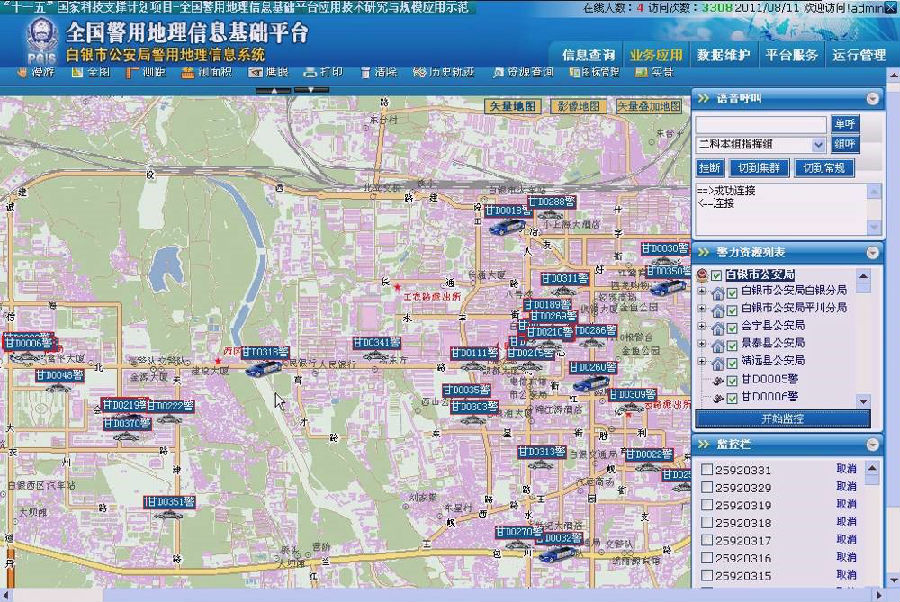Check the box next to 25920315
This screenshot has height=602, width=900.
point(707,575)
